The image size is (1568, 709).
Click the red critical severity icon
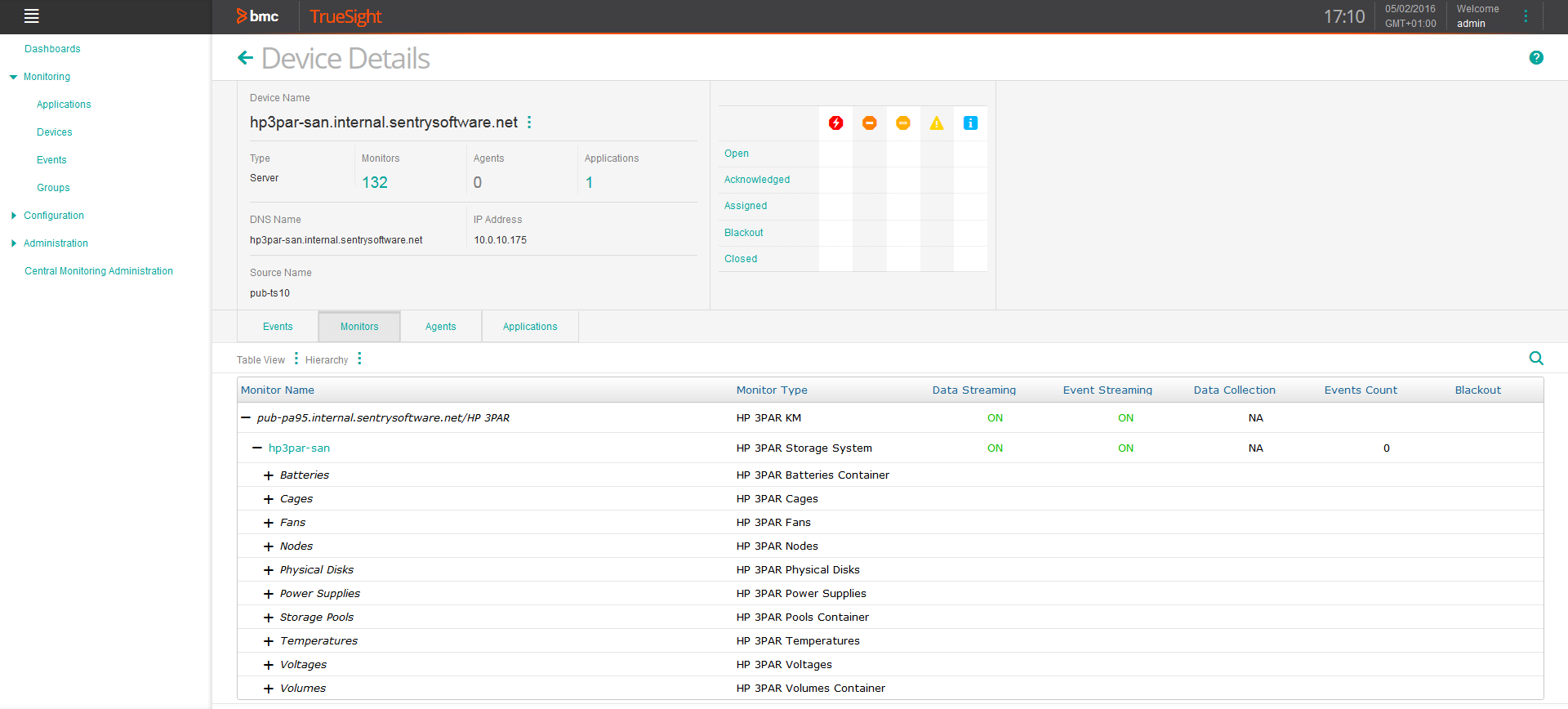pyautogui.click(x=835, y=123)
